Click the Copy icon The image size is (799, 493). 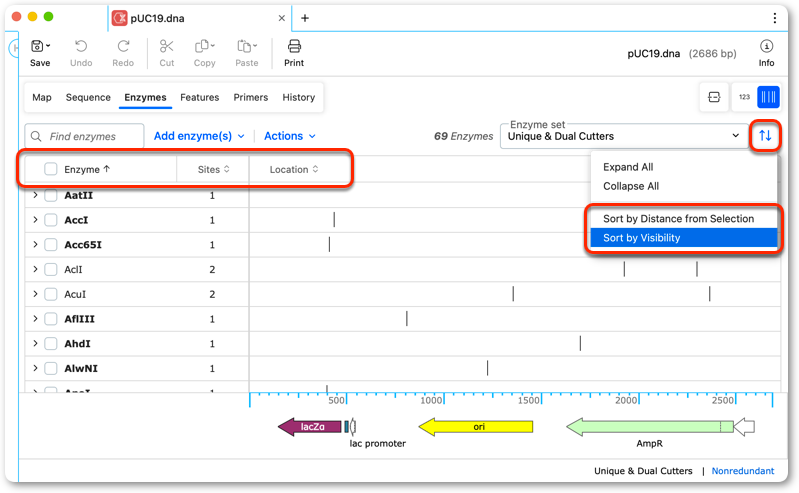202,46
